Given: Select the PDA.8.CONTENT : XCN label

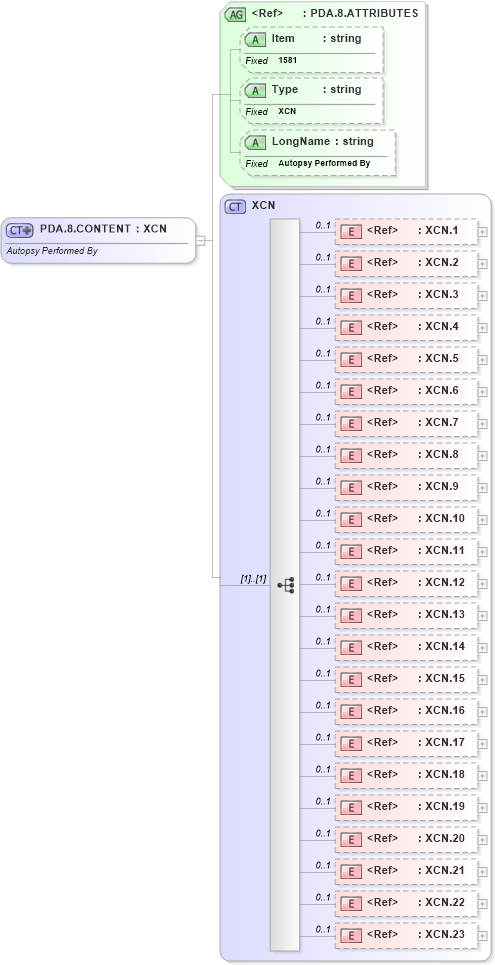Looking at the screenshot, I should tap(103, 229).
